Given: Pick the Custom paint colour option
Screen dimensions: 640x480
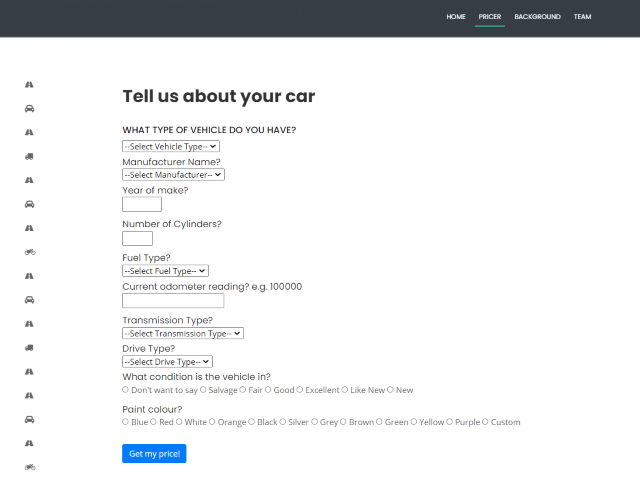Looking at the screenshot, I should 486,422.
